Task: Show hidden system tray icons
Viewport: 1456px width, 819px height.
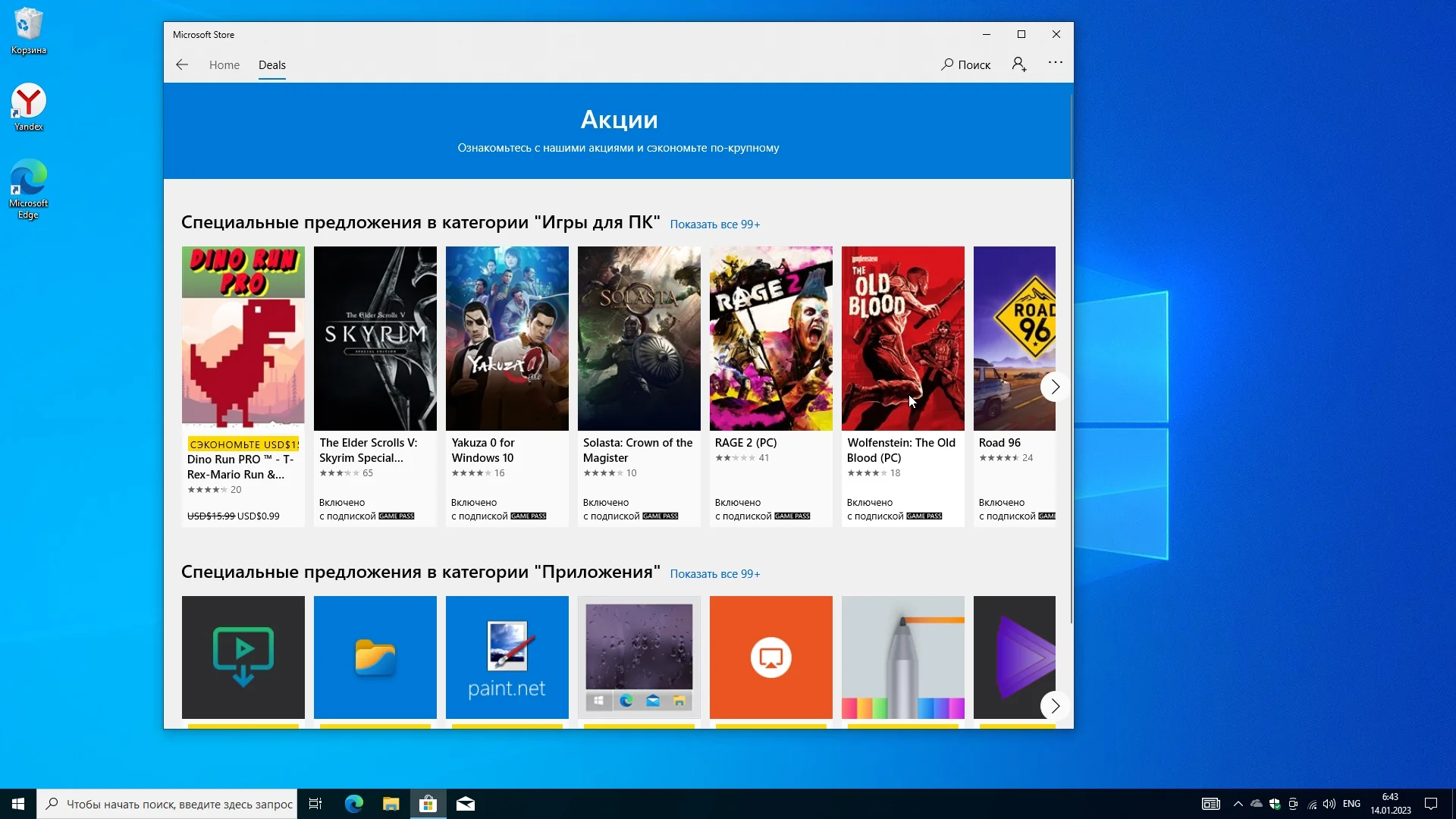Action: coord(1238,804)
